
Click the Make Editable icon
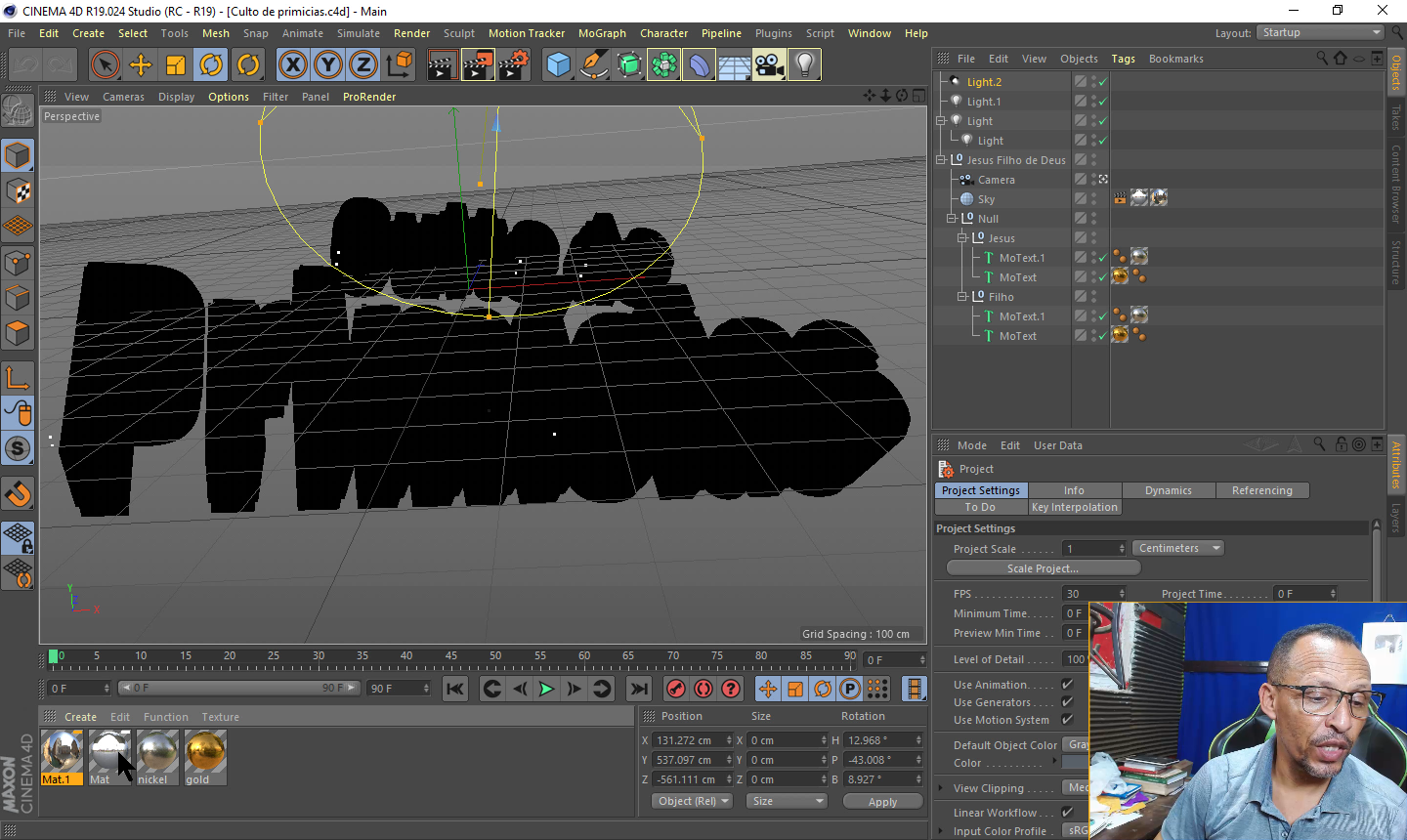coord(18,111)
